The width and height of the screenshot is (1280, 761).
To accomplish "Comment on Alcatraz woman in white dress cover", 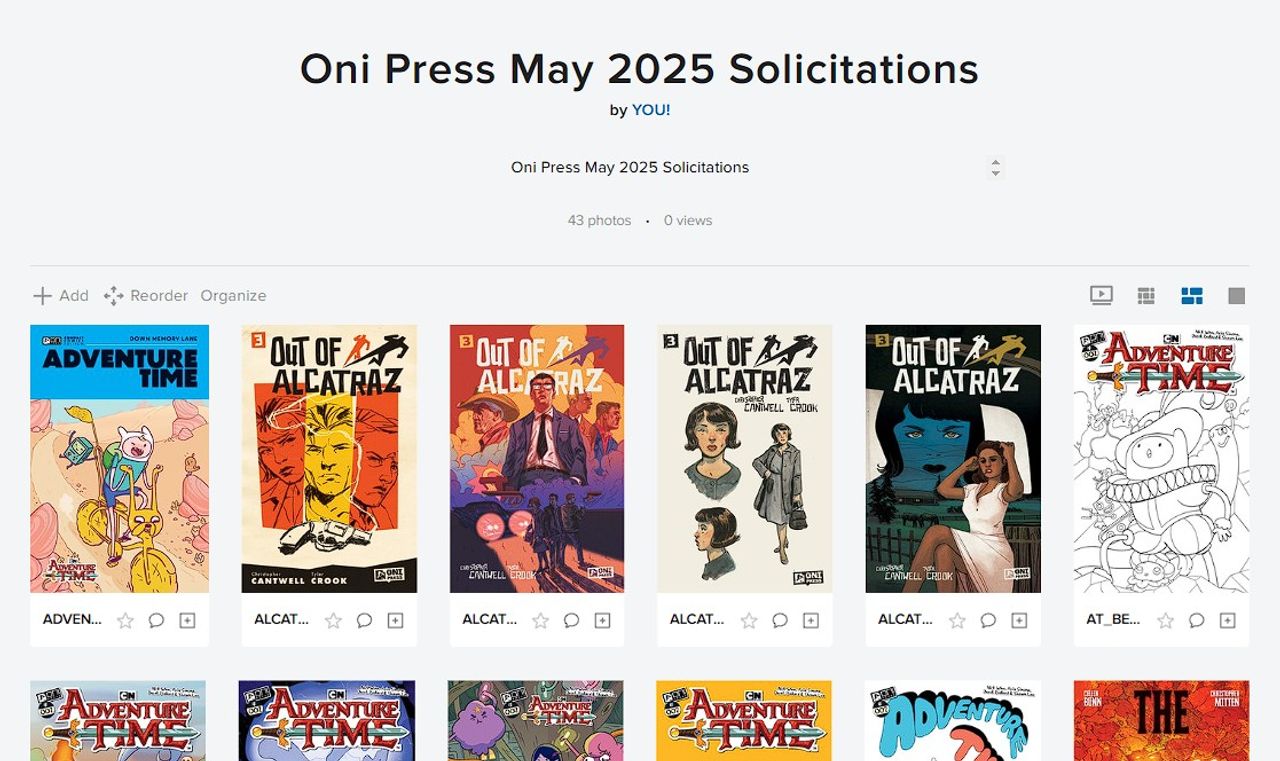I will coord(988,621).
